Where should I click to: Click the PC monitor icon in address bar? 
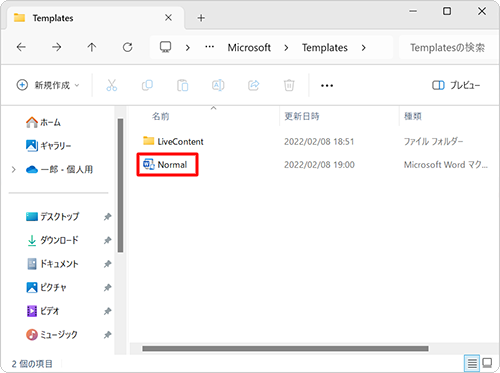(165, 47)
